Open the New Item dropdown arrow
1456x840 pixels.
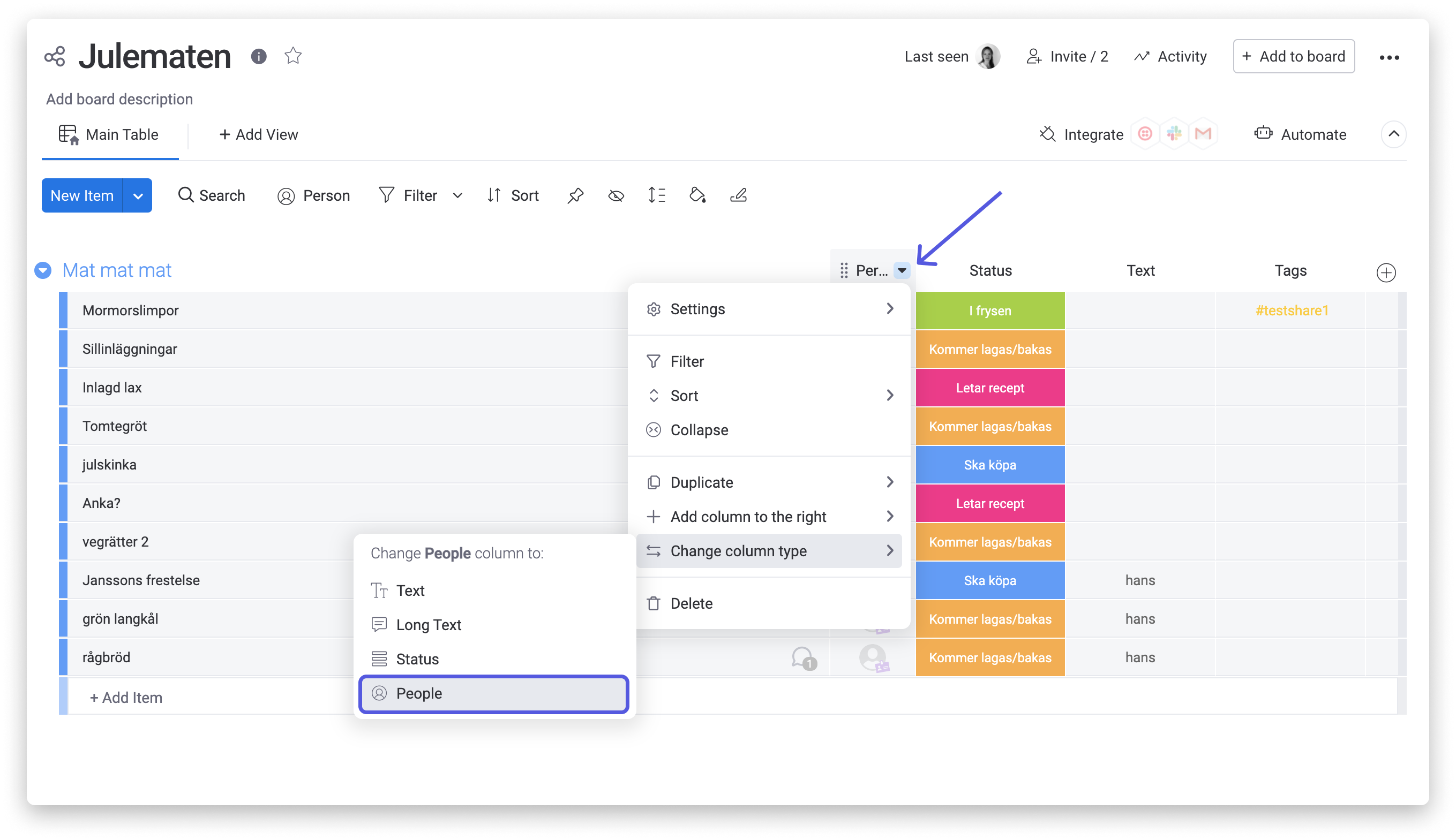[x=138, y=195]
